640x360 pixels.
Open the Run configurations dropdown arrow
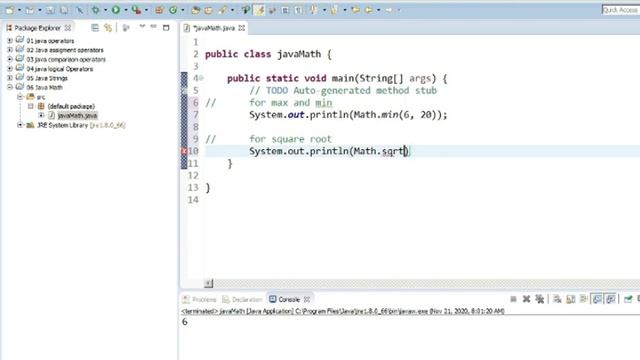[x=126, y=10]
